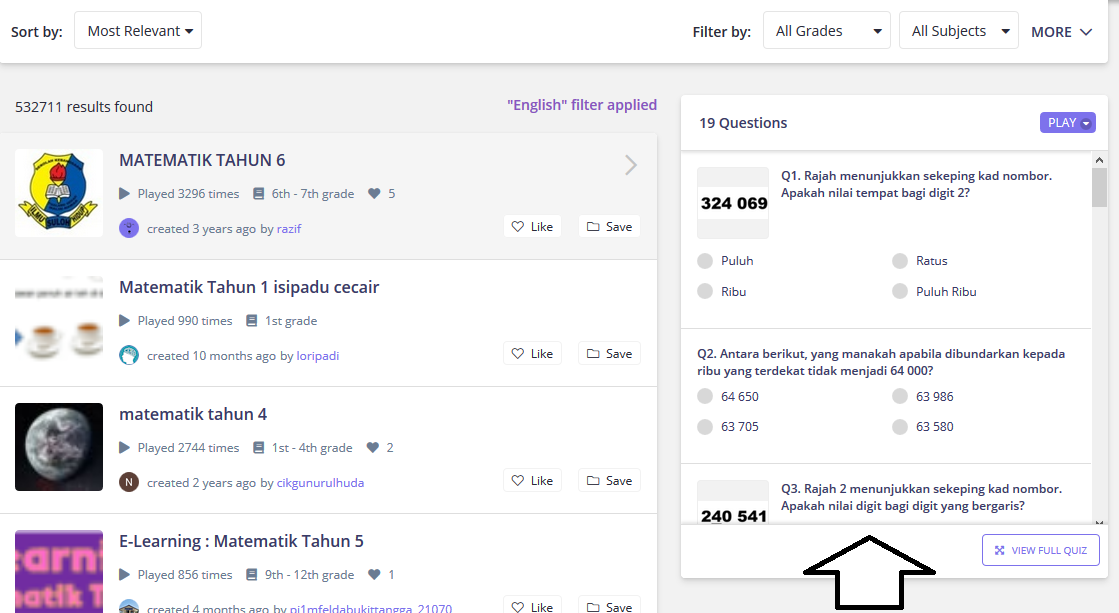
Task: Save the MATEMATIK TAHUN 6 quiz
Action: 609,226
